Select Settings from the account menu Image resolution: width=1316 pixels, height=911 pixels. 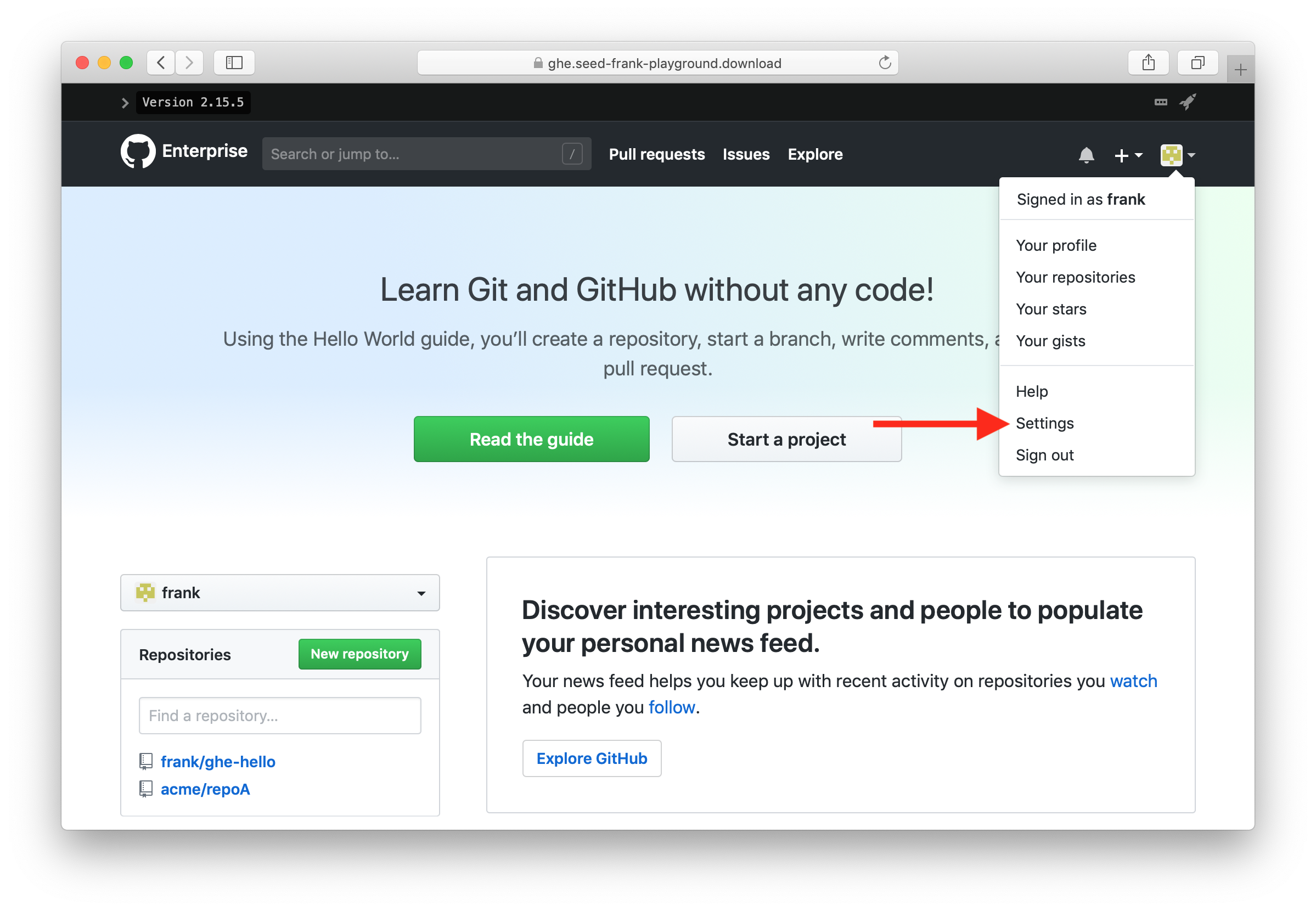(x=1045, y=423)
